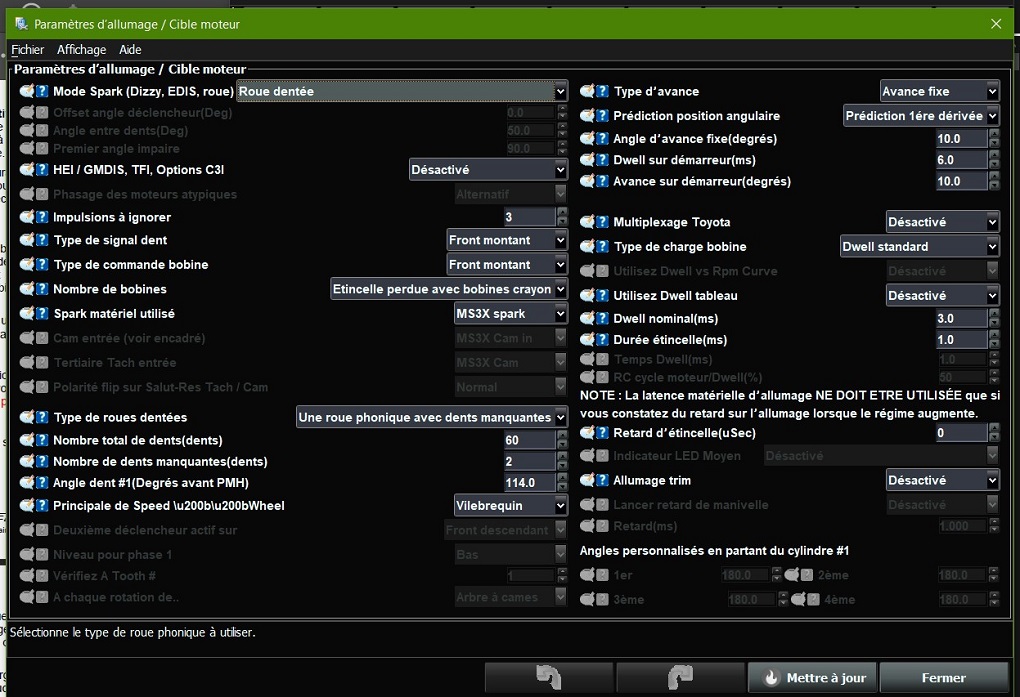
Task: Open help for Dwell nominal(ms)
Action: click(x=603, y=318)
